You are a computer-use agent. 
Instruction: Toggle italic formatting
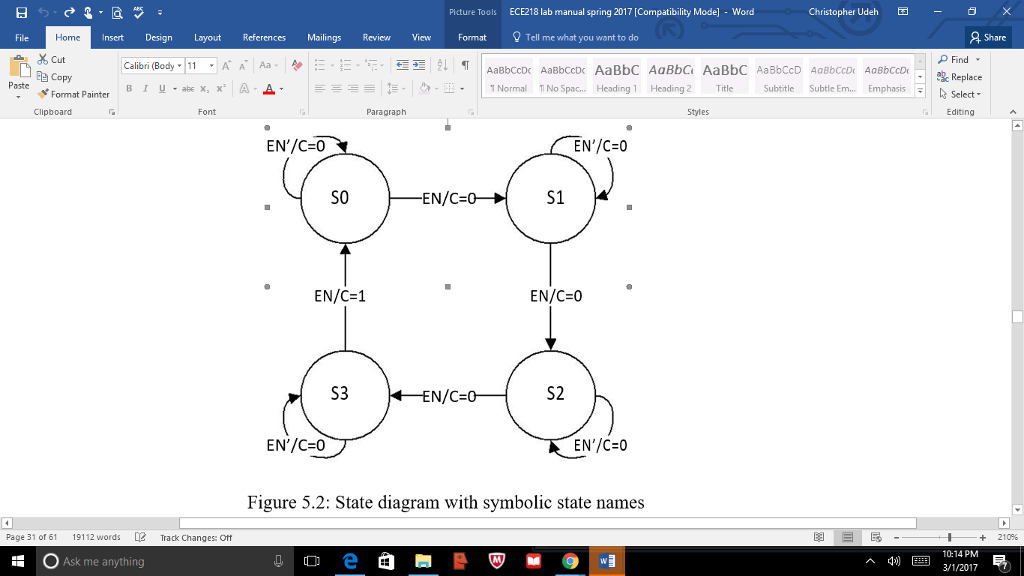click(146, 88)
